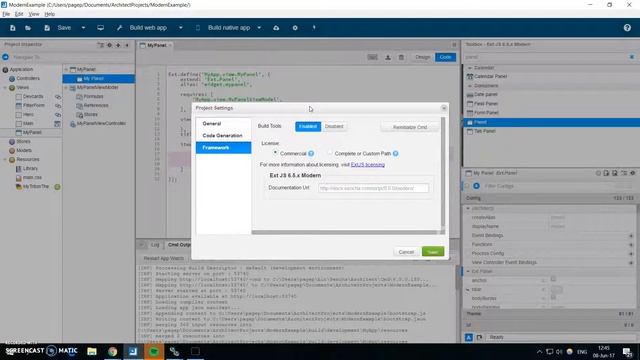Collapse the Resources tree node
This screenshot has height=360, width=640.
coord(5,159)
